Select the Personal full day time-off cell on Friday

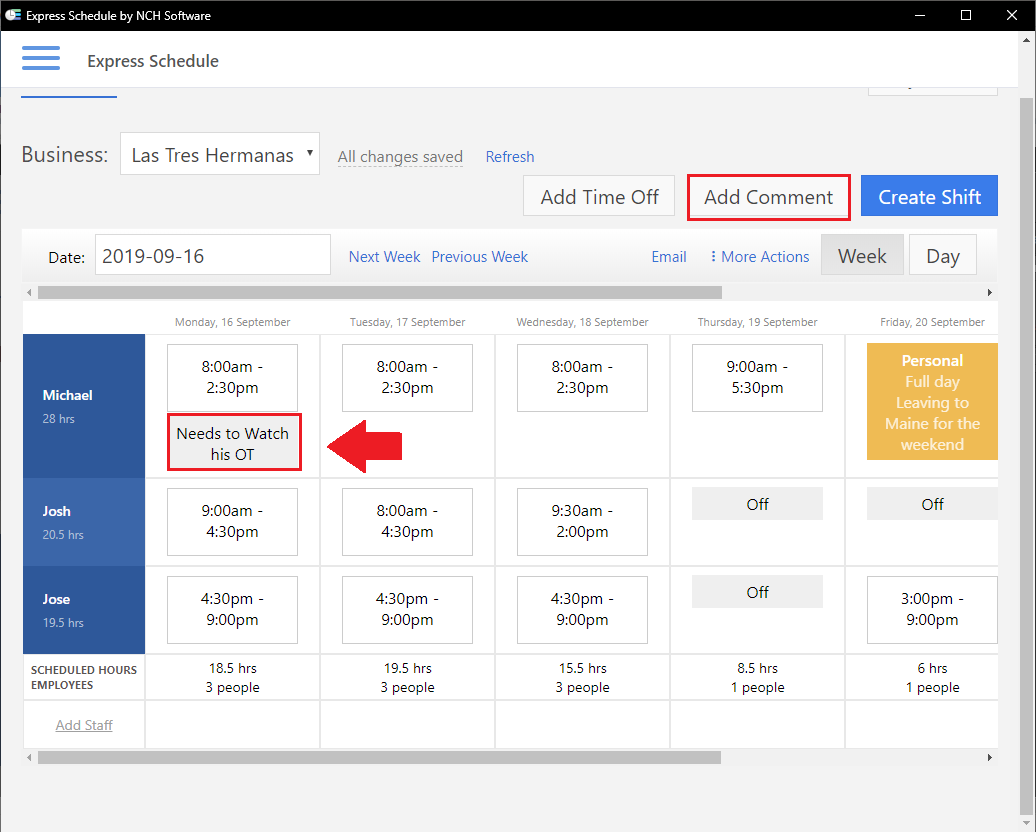tap(931, 402)
